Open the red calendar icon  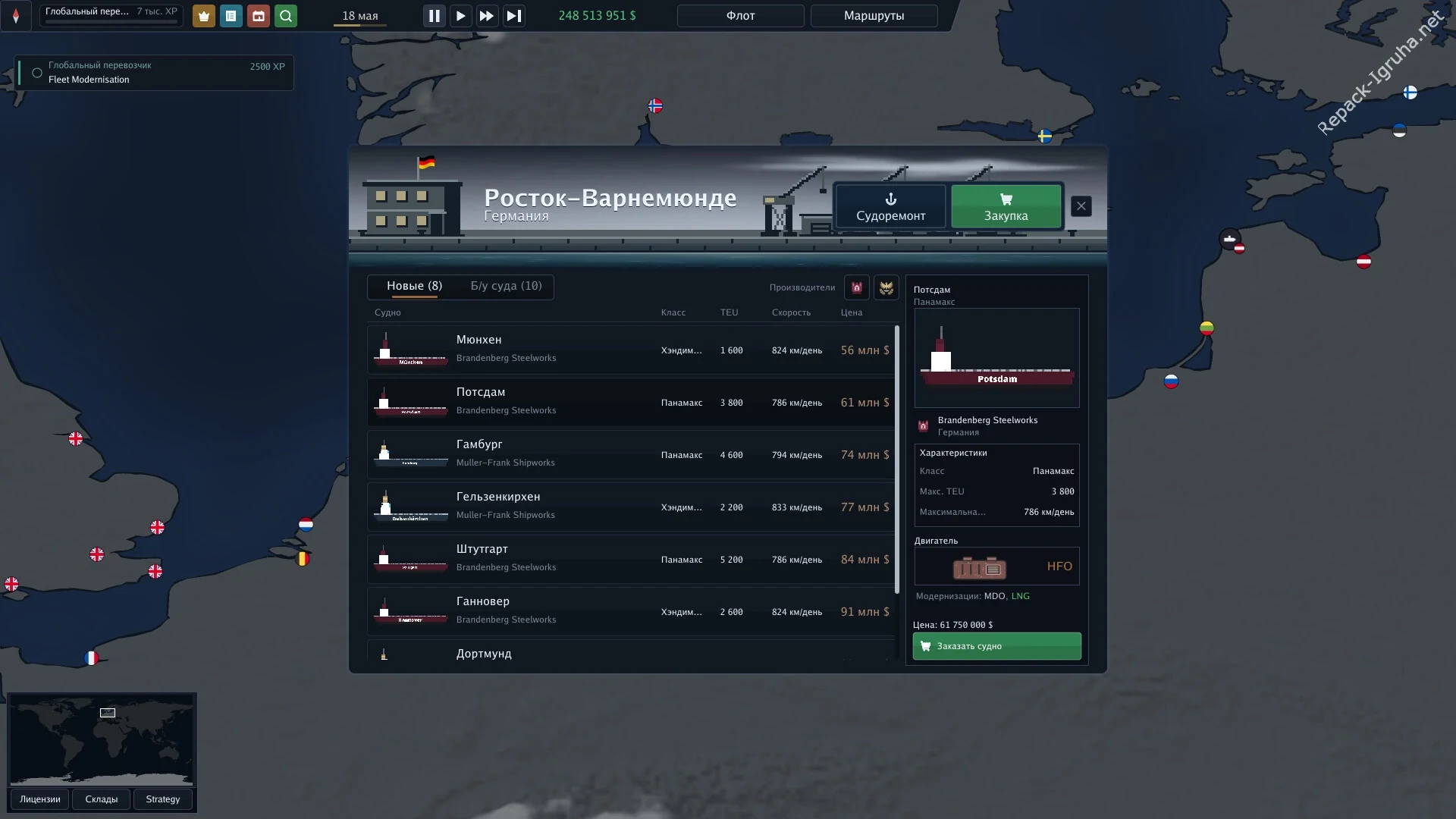(x=259, y=16)
